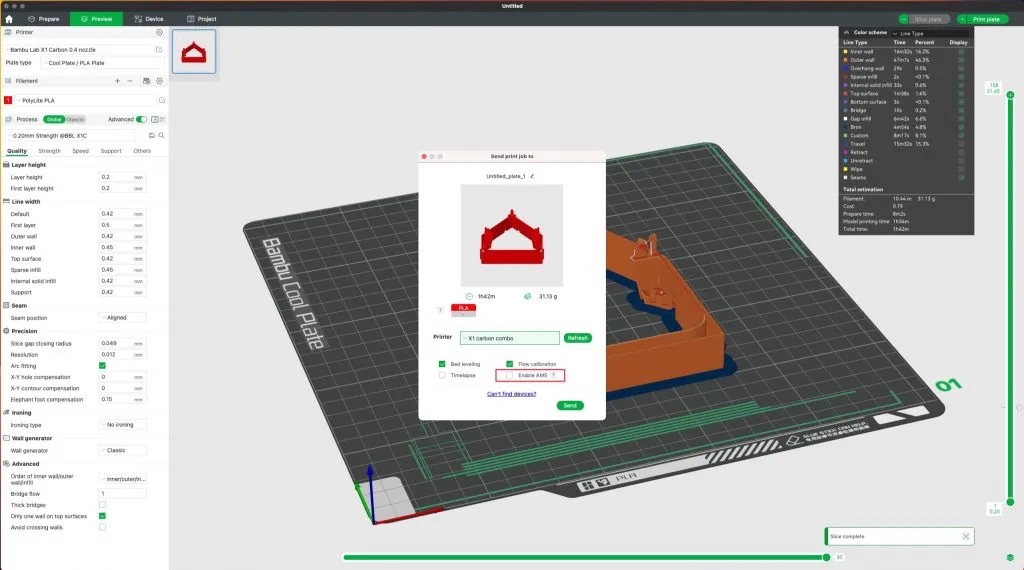Open printer settings gear icon
Image resolution: width=1024 pixels, height=570 pixels.
point(159,32)
